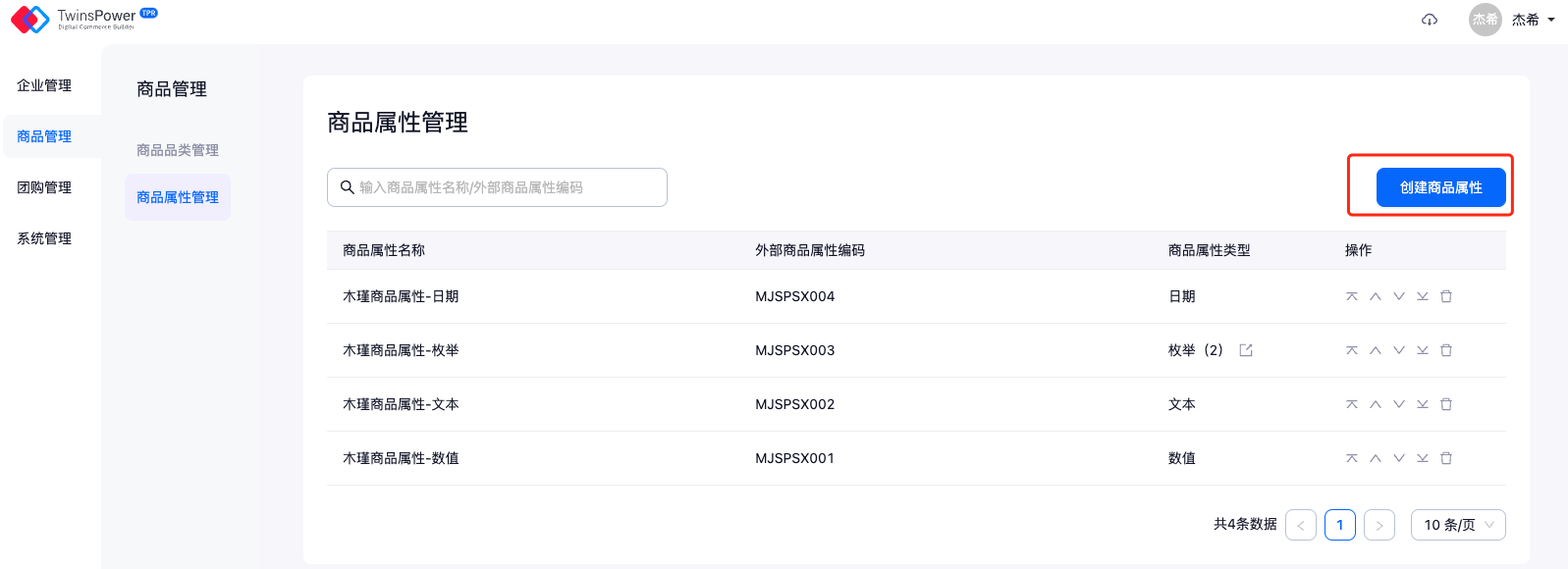Open the 枚举 (2) values edit icon
The height and width of the screenshot is (569, 1568).
point(1246,350)
